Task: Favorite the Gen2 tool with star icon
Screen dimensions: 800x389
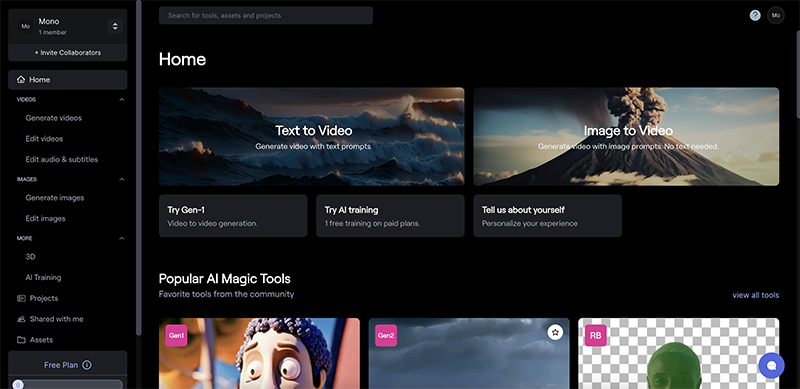Action: pyautogui.click(x=555, y=332)
